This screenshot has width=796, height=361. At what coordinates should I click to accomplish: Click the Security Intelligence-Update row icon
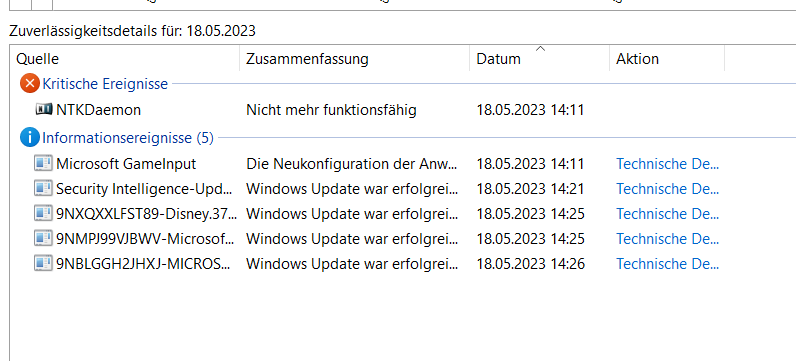coord(43,188)
